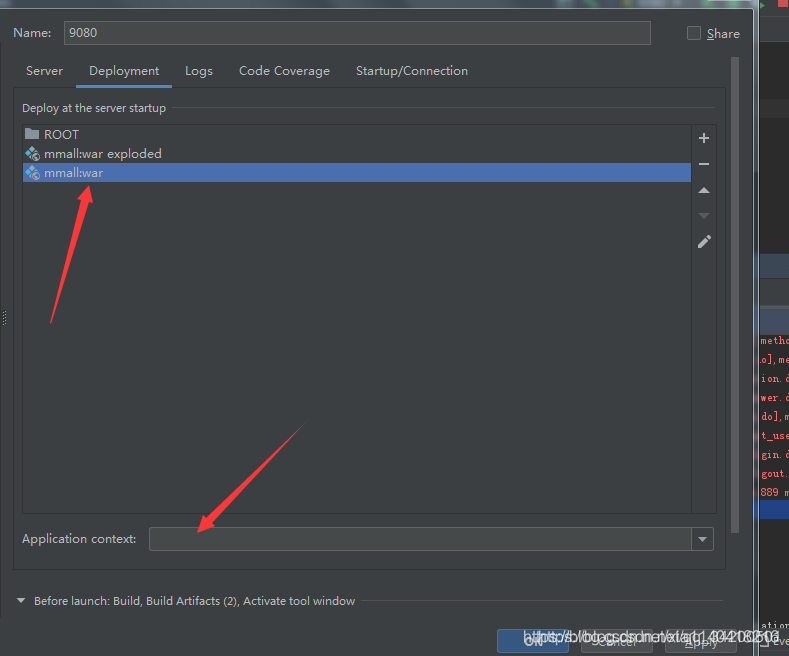Open the Logs tab
The width and height of the screenshot is (789, 656).
199,71
